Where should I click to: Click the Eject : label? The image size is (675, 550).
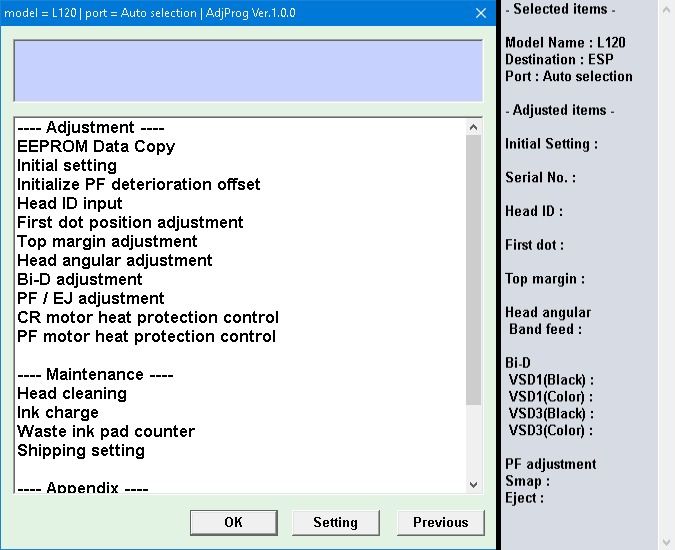coord(524,498)
